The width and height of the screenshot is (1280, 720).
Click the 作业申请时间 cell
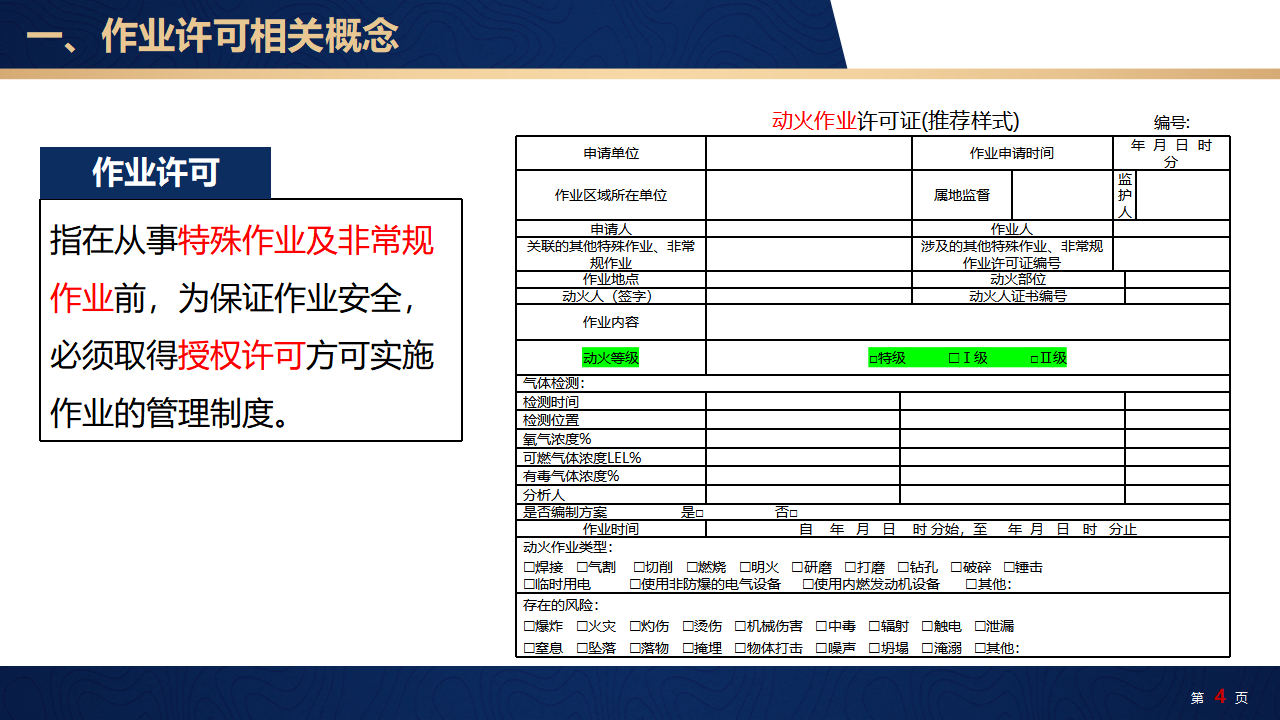click(1012, 153)
